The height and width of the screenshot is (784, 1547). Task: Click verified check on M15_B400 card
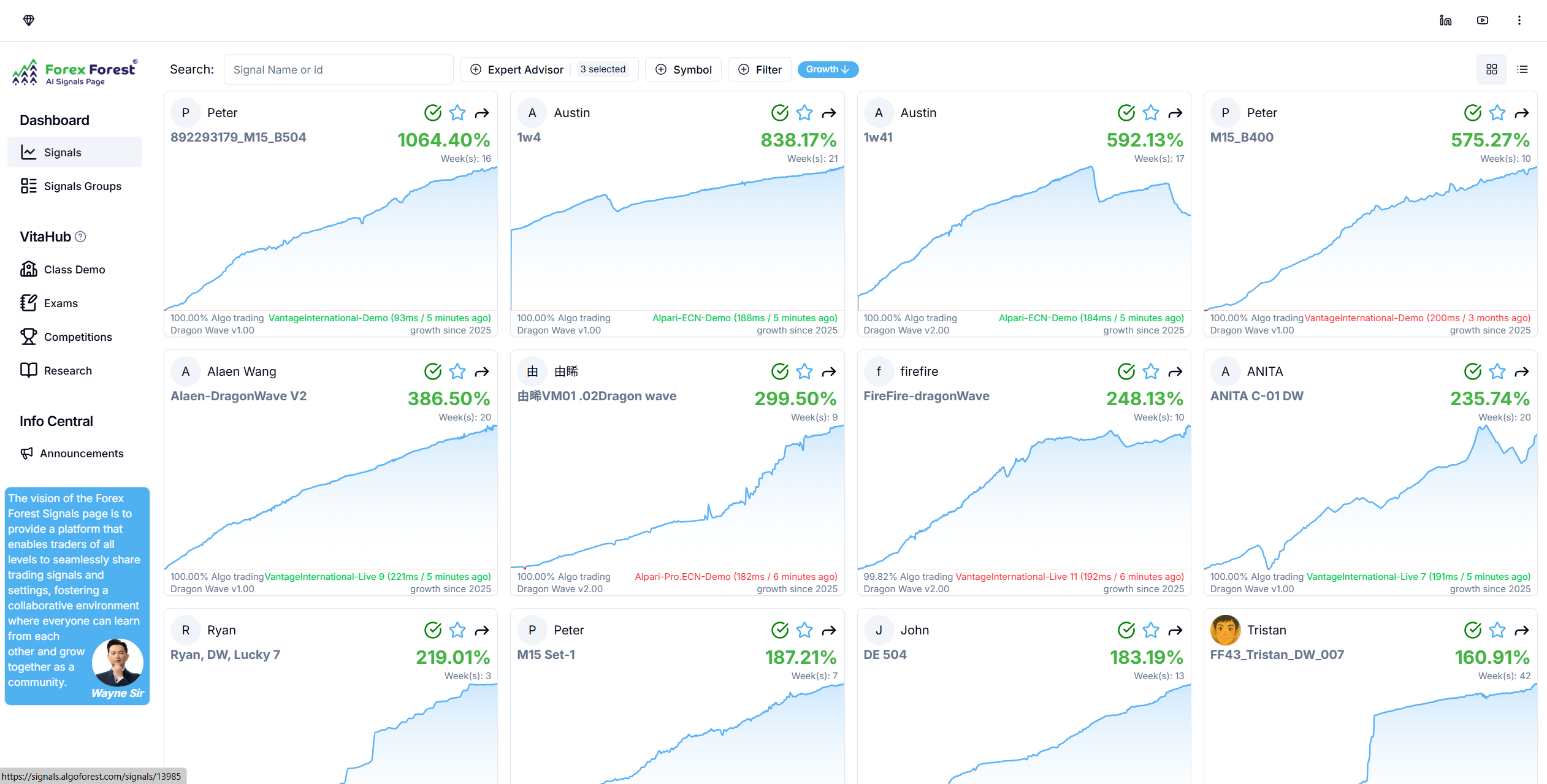point(1473,113)
